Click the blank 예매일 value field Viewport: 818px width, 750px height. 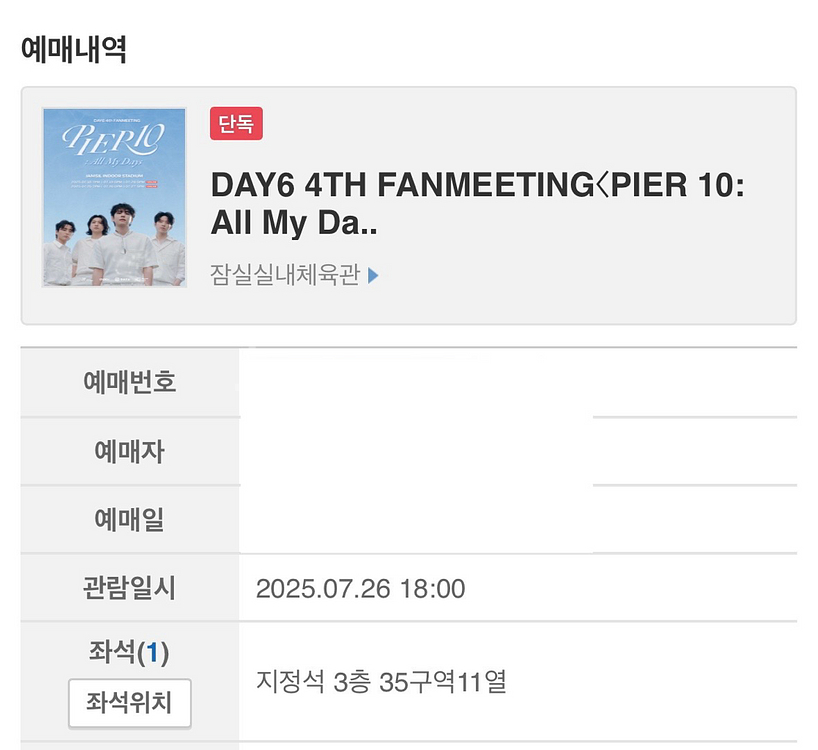(x=518, y=519)
